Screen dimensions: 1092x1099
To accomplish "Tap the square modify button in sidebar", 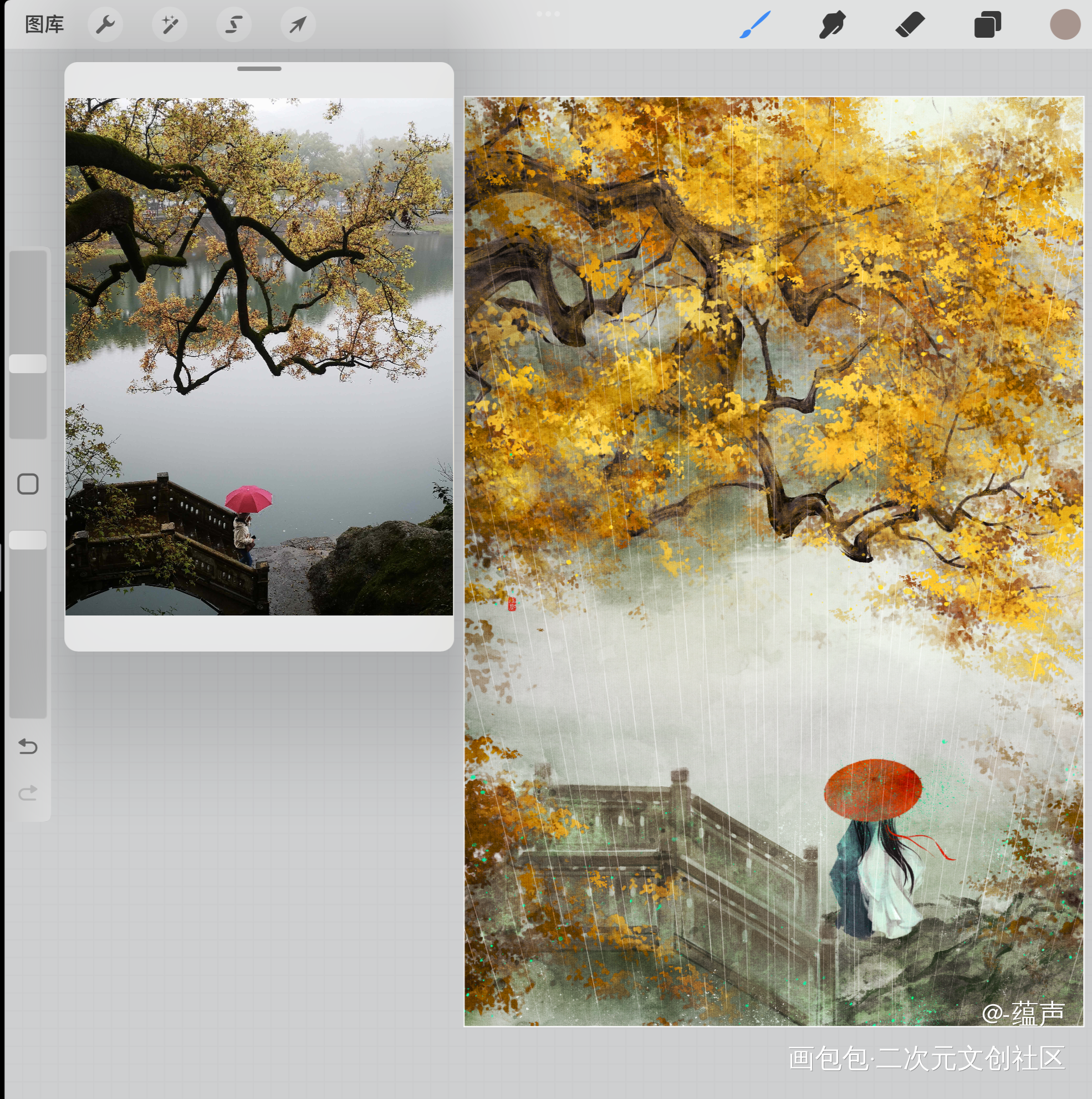I will (28, 484).
